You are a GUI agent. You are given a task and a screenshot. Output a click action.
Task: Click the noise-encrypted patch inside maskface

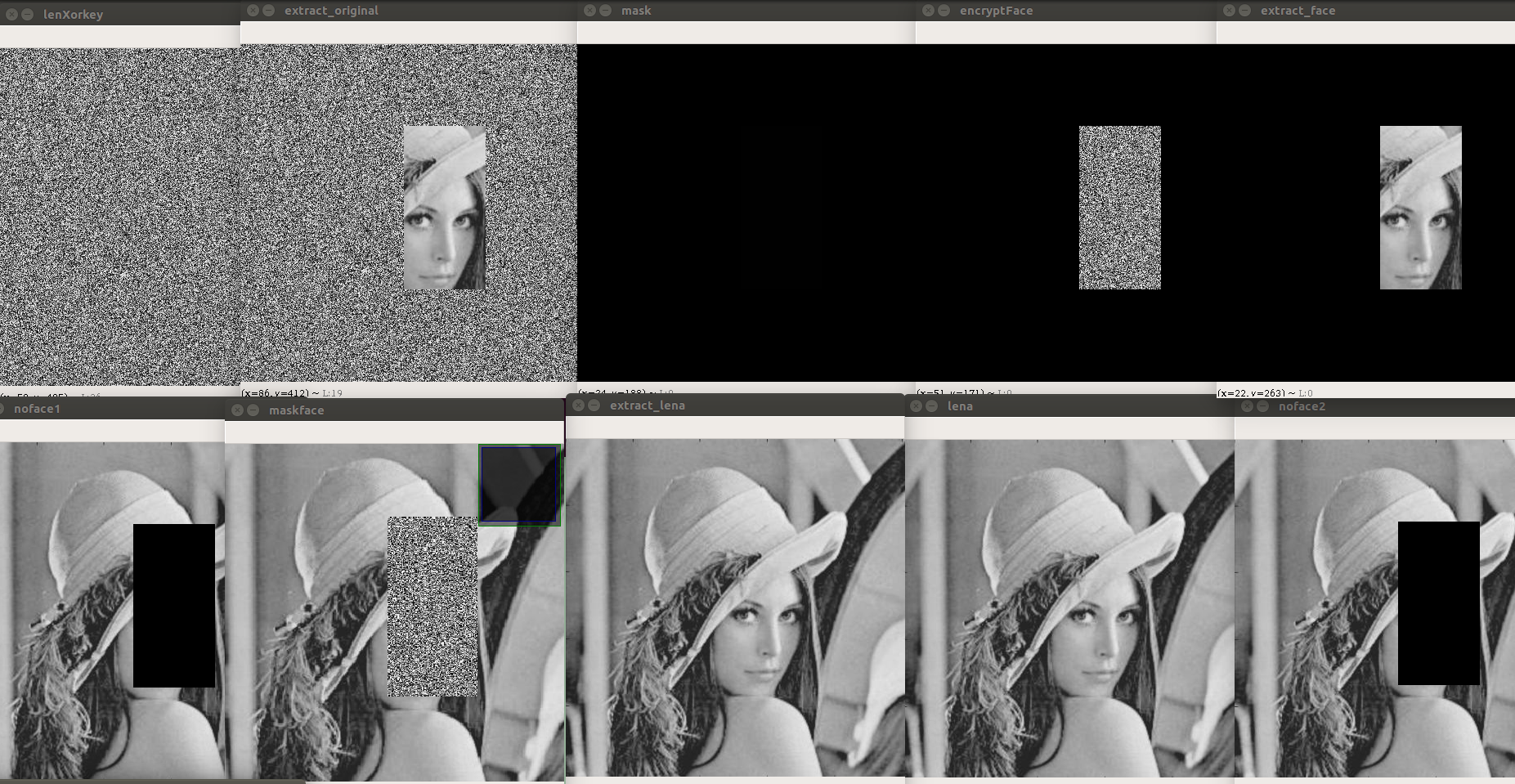[431, 605]
